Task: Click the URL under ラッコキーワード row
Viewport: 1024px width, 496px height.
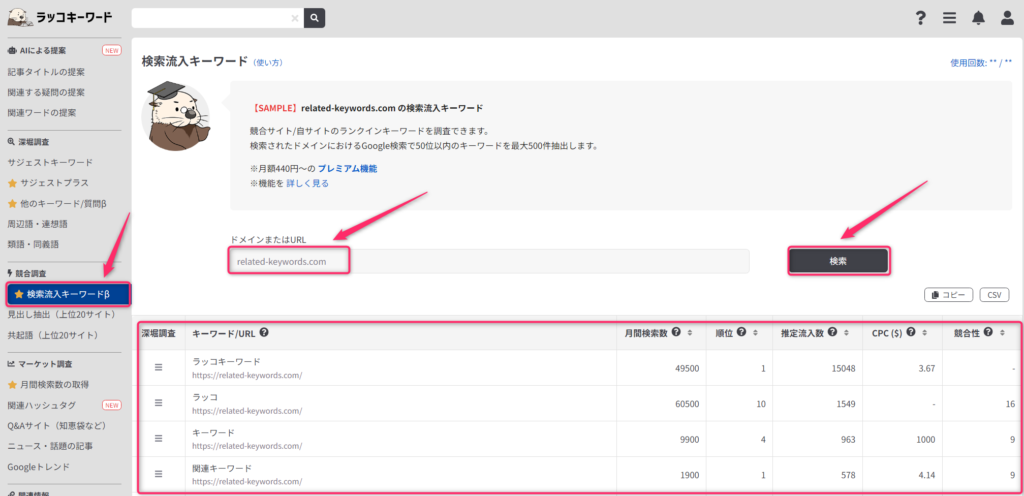Action: (247, 375)
